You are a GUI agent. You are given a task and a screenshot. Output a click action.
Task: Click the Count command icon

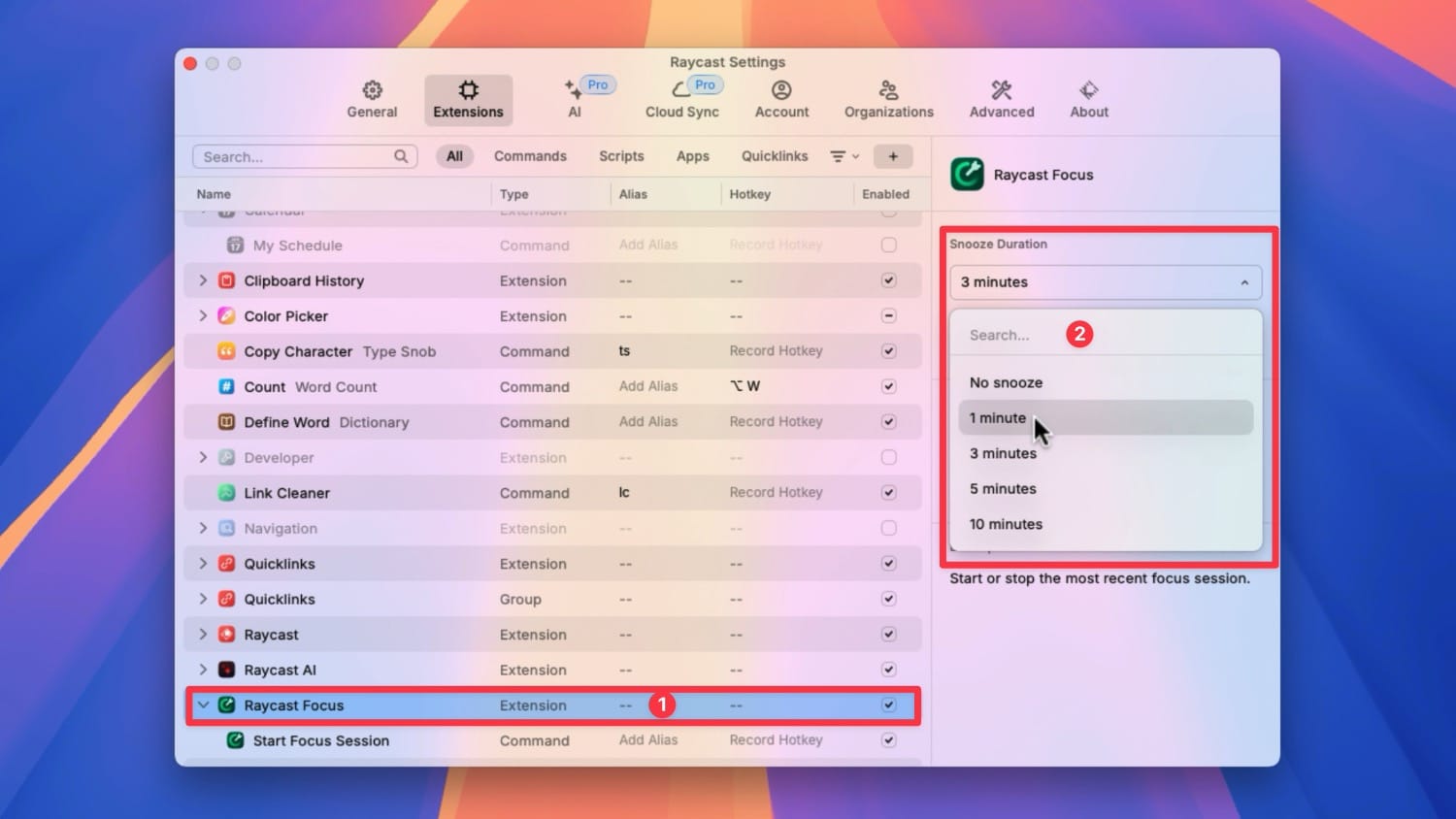click(x=226, y=387)
